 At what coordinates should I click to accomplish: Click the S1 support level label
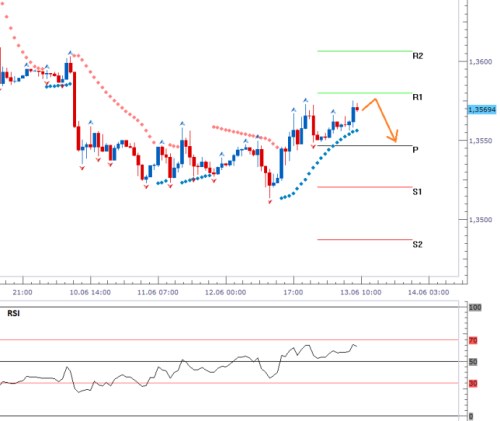(x=417, y=192)
